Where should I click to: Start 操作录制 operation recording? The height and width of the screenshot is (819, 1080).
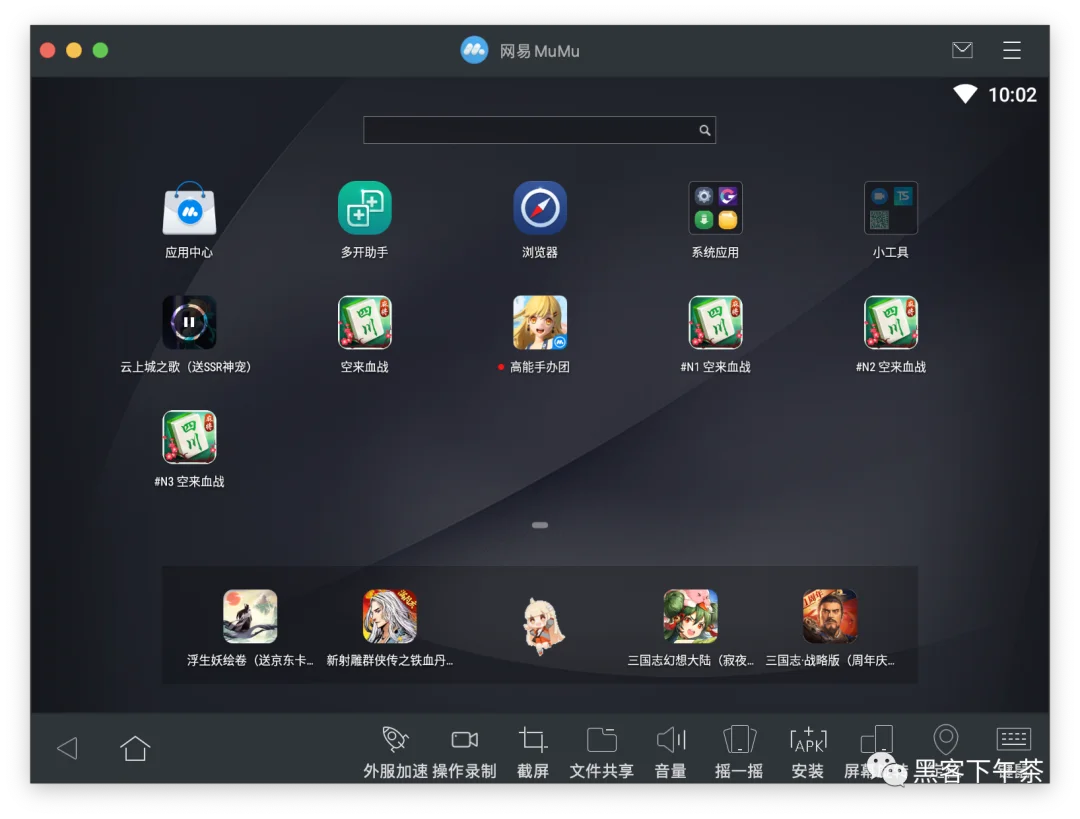[464, 751]
